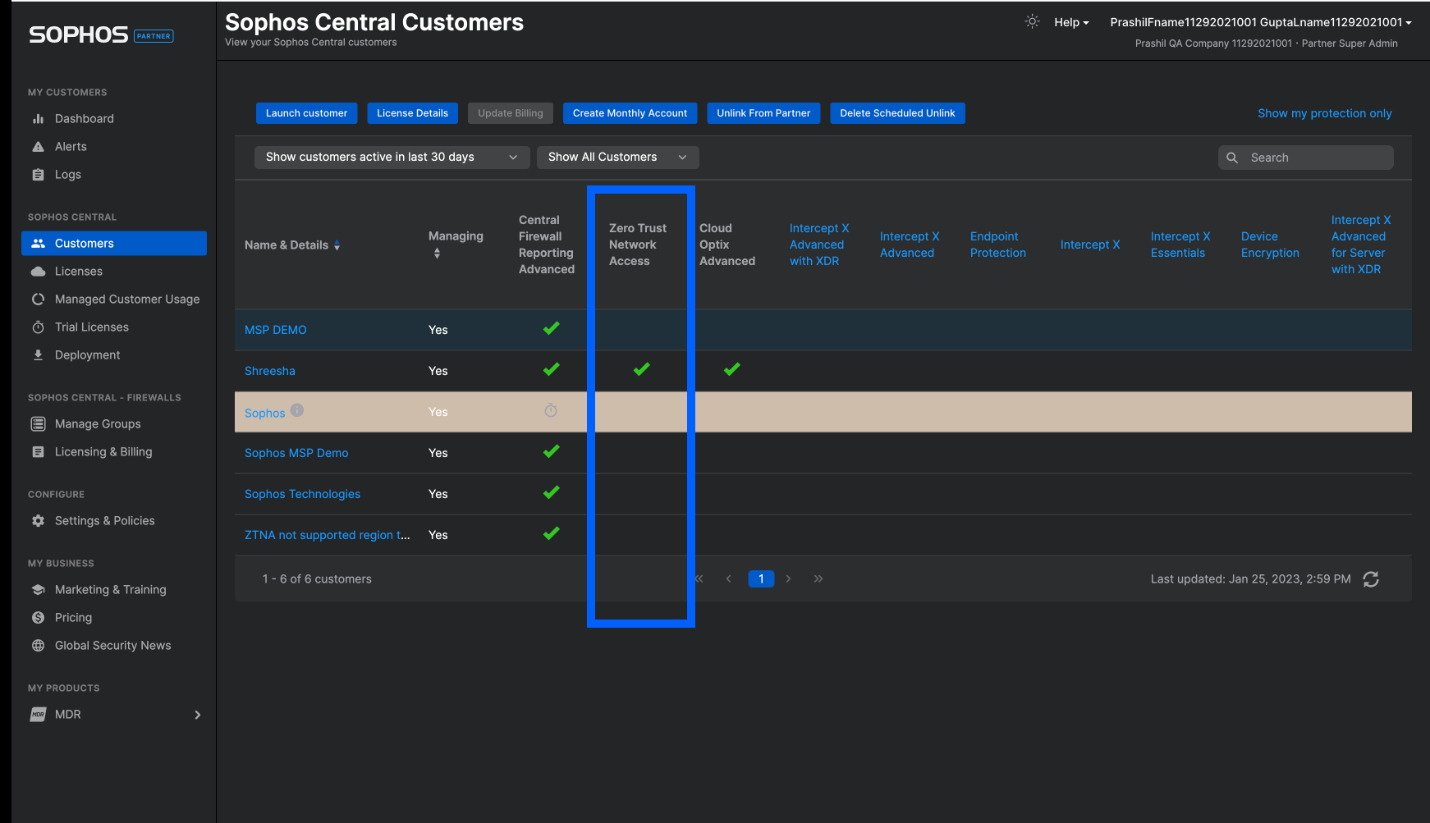Screen dimensions: 1430x823
Task: Open Dashboard in the sidebar
Action: click(x=84, y=118)
